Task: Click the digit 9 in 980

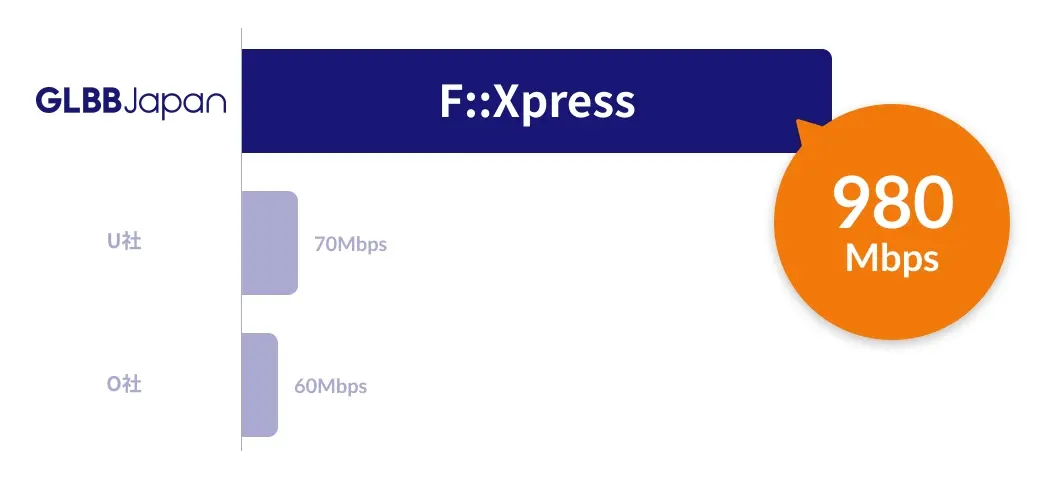Action: 852,204
